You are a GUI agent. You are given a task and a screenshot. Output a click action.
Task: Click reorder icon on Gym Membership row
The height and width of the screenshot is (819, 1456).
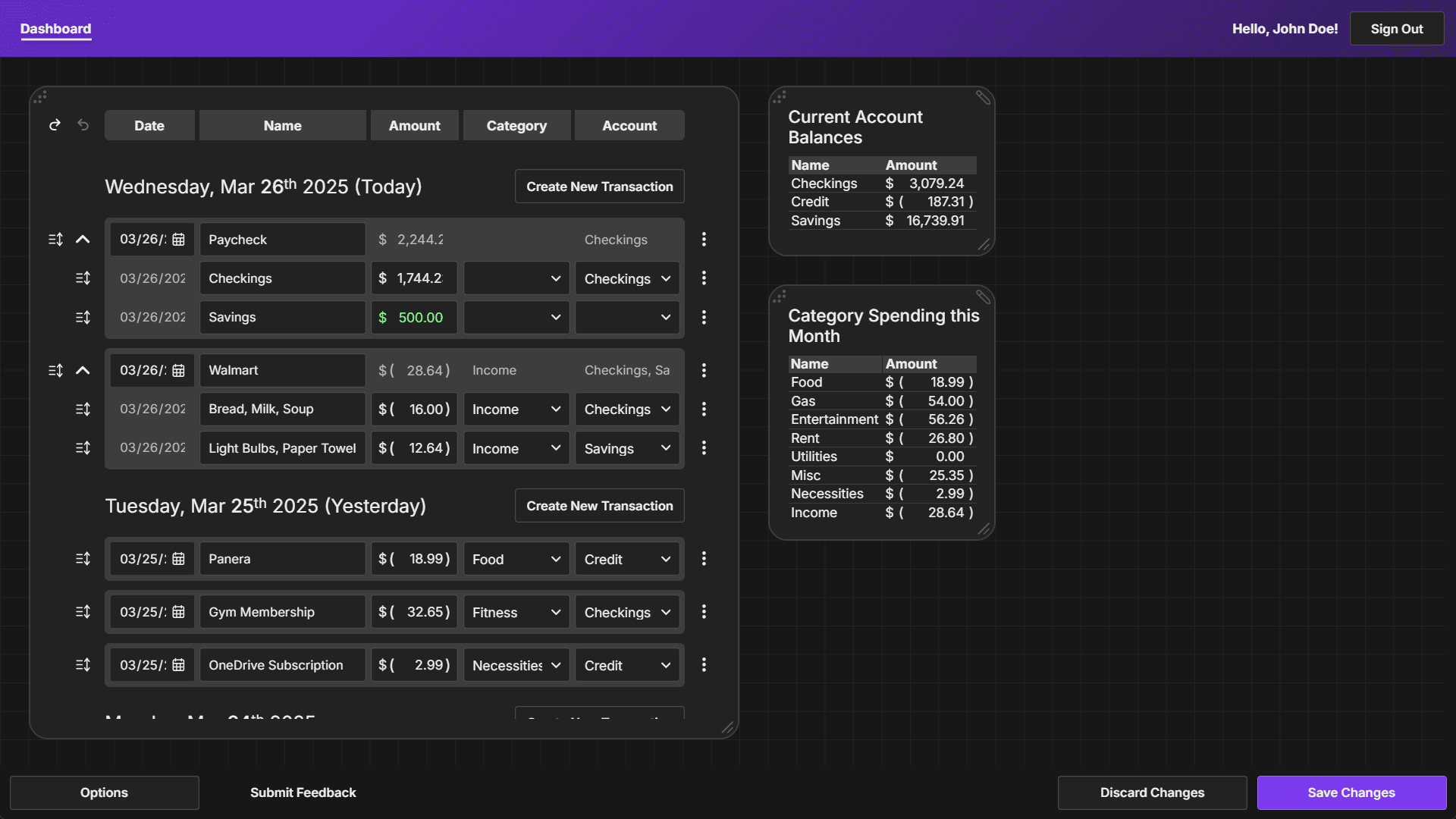pos(83,612)
